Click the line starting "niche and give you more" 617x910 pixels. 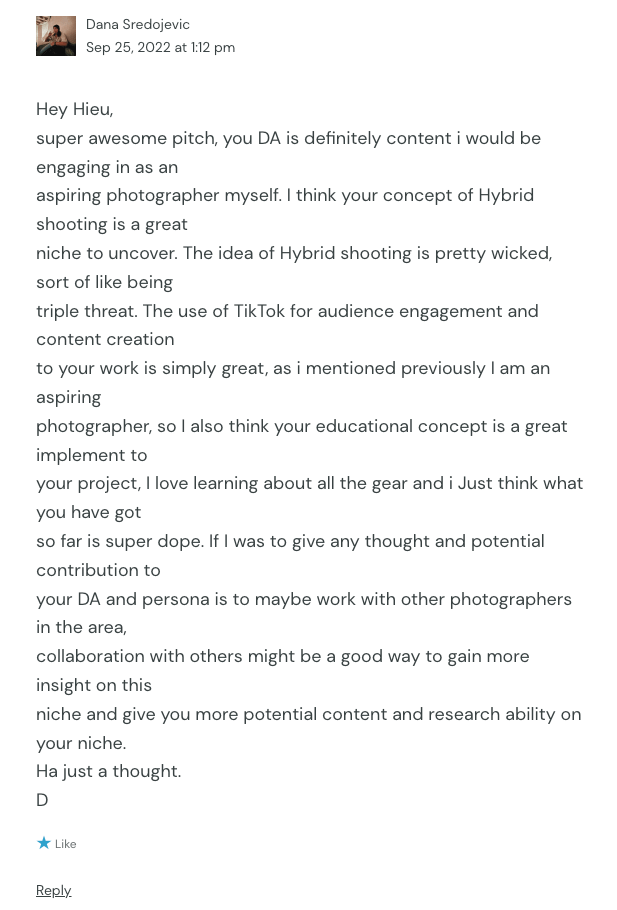pos(308,714)
